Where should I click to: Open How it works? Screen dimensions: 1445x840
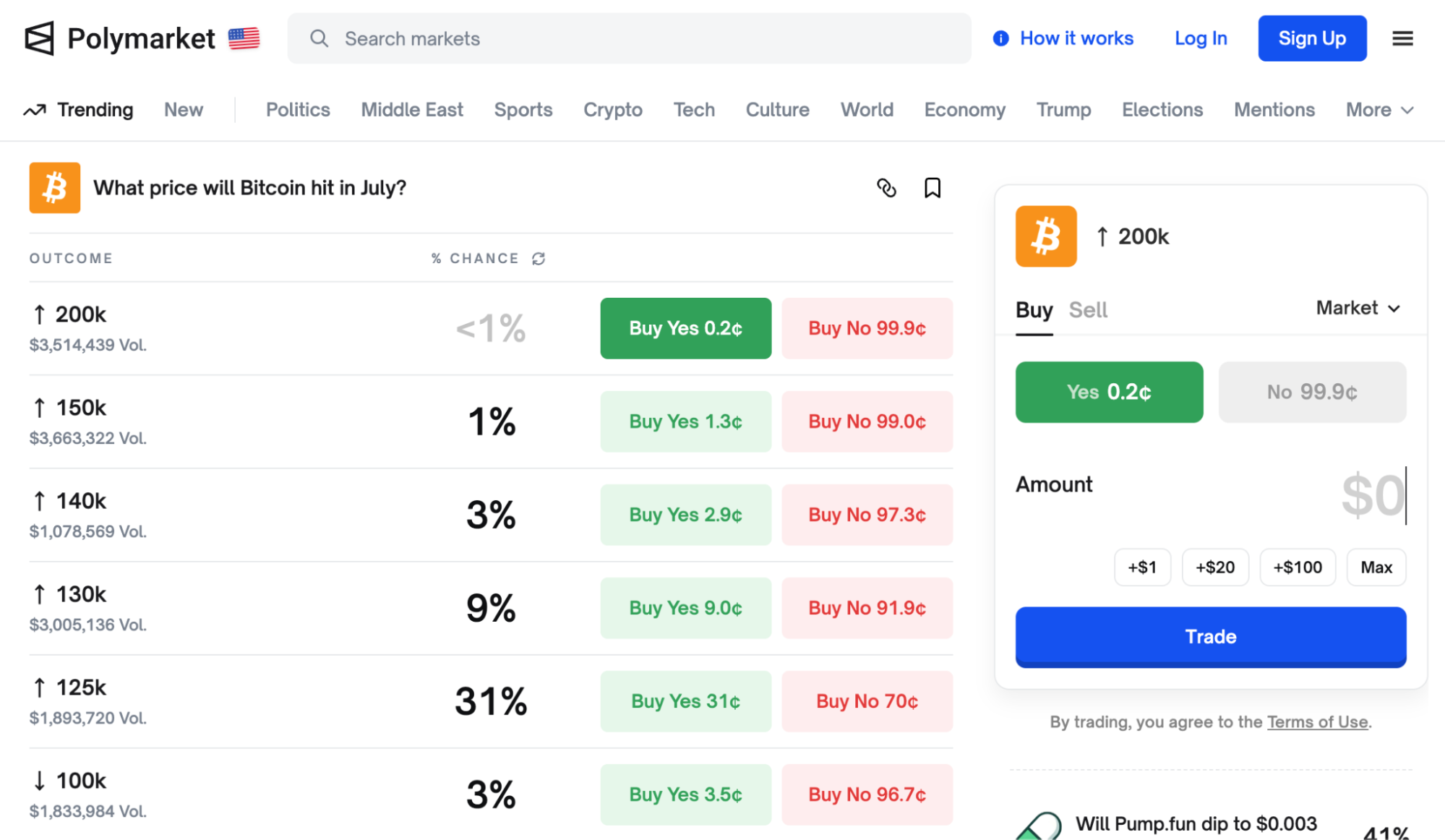pyautogui.click(x=1063, y=38)
